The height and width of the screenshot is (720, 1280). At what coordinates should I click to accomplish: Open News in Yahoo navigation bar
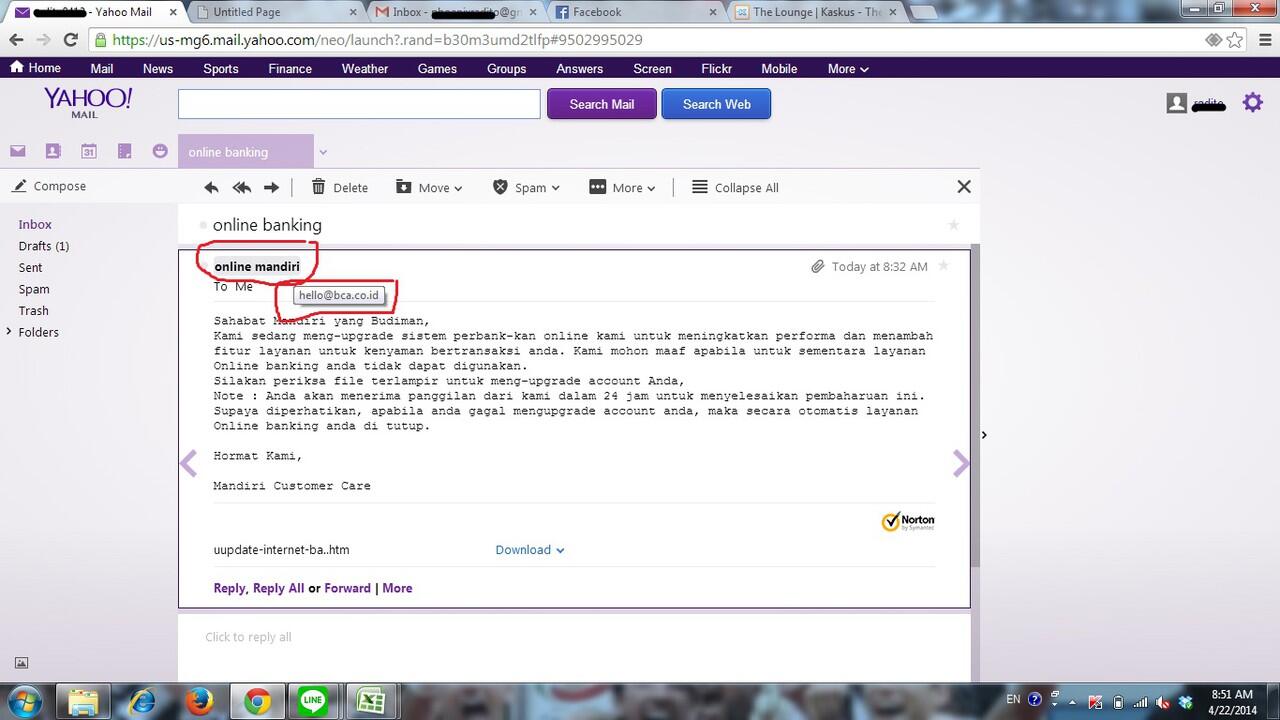pos(158,69)
